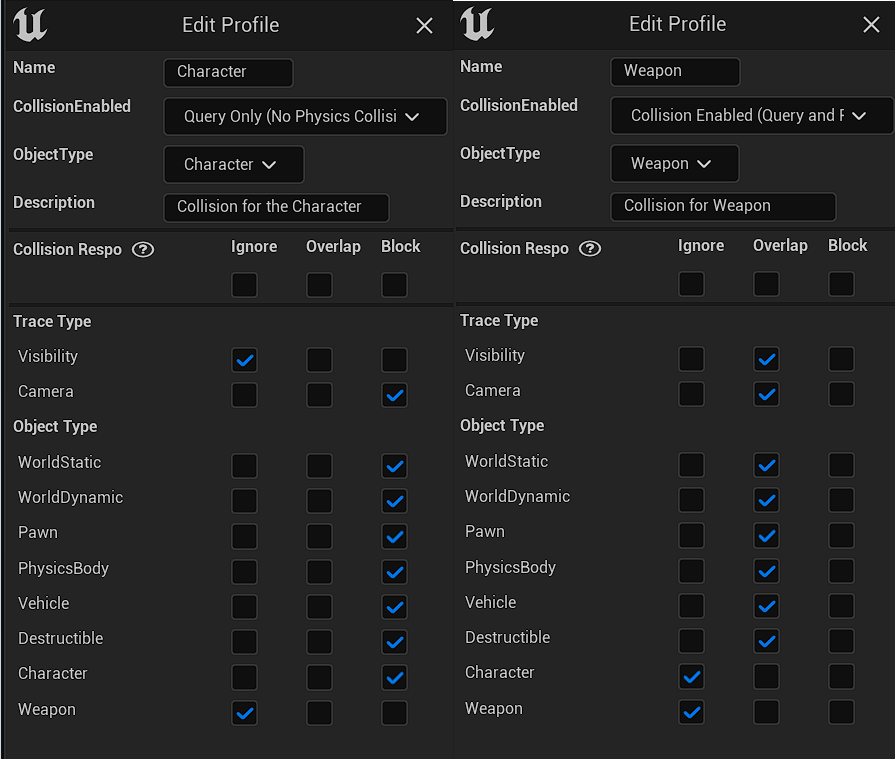Set Character row to Overlap in the Character profile
Image resolution: width=895 pixels, height=759 pixels.
pos(319,677)
